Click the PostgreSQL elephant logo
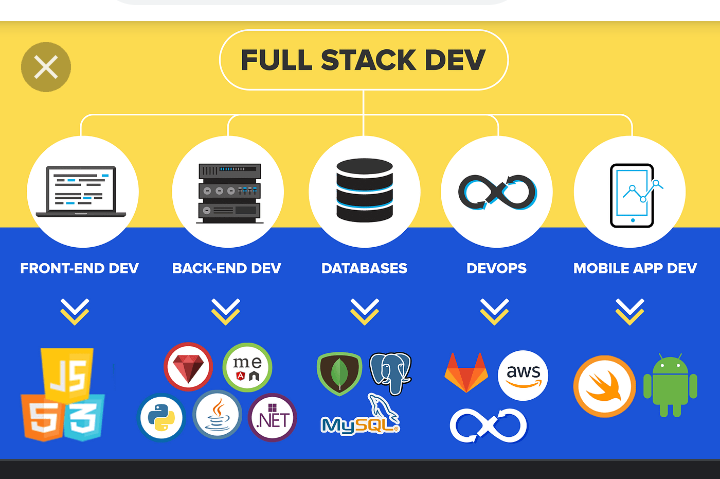 pos(390,373)
